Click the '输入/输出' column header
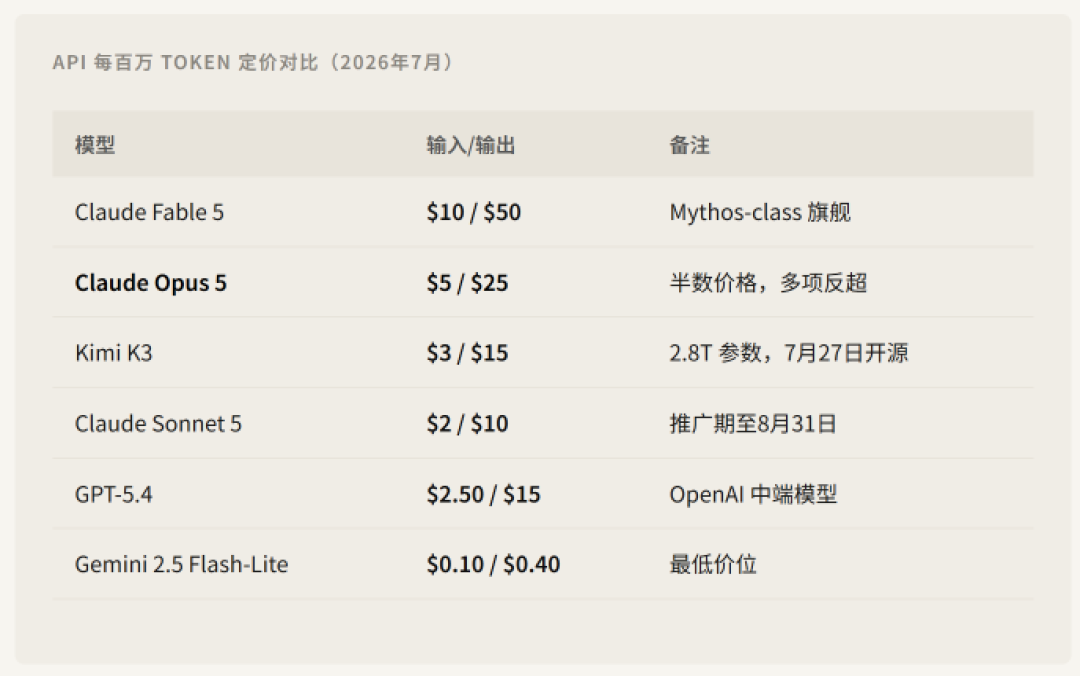 point(470,145)
